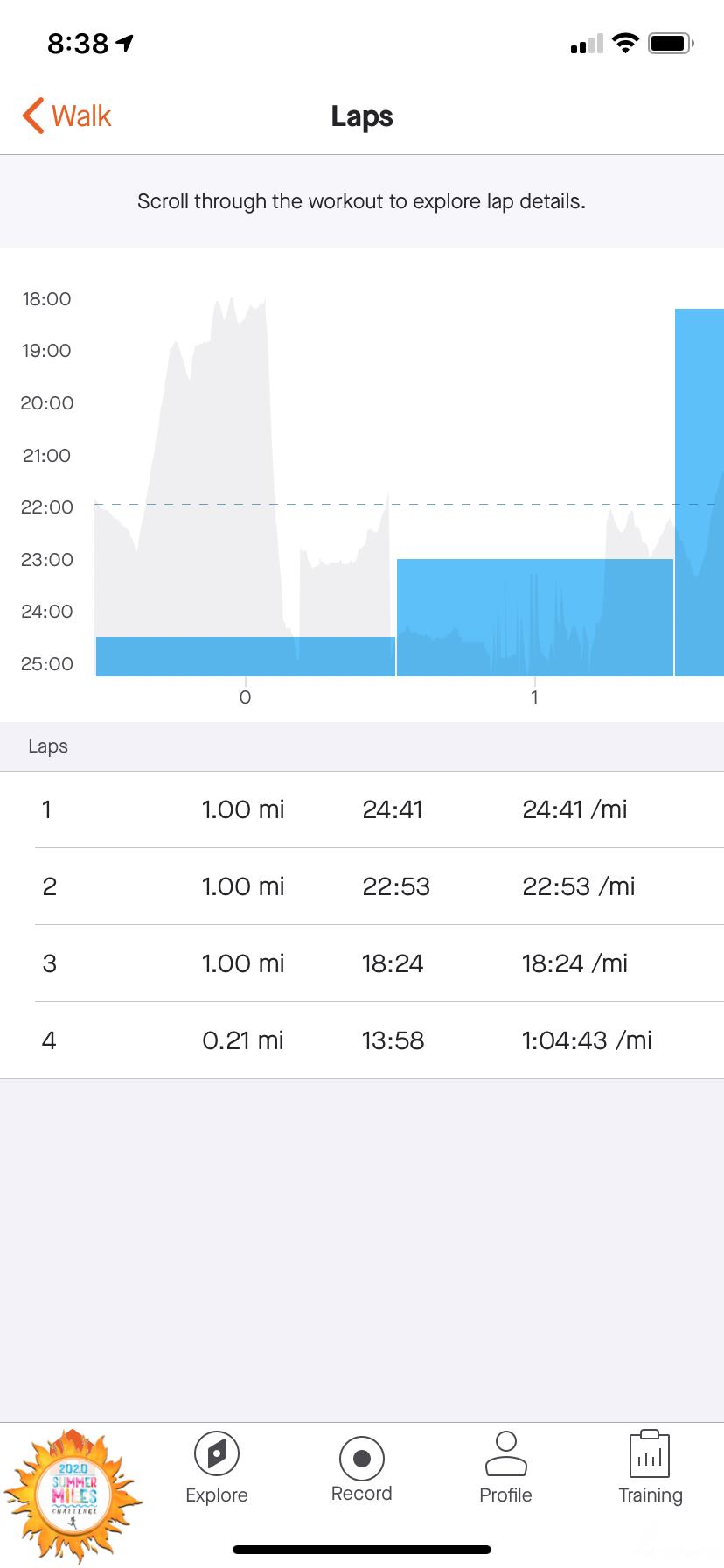The width and height of the screenshot is (724, 1568).
Task: Tap the Explore compass icon
Action: pos(217,1455)
